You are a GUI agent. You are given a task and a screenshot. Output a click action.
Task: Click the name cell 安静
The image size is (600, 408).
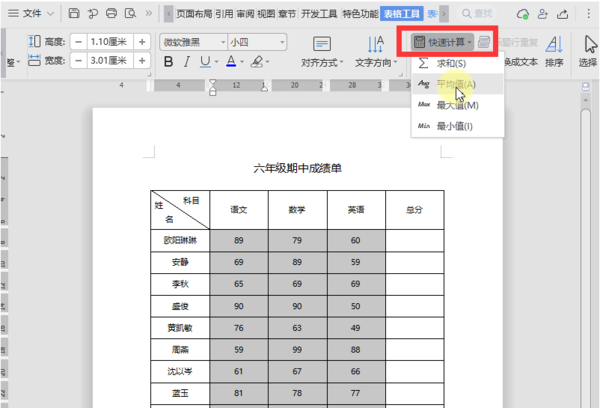[180, 262]
